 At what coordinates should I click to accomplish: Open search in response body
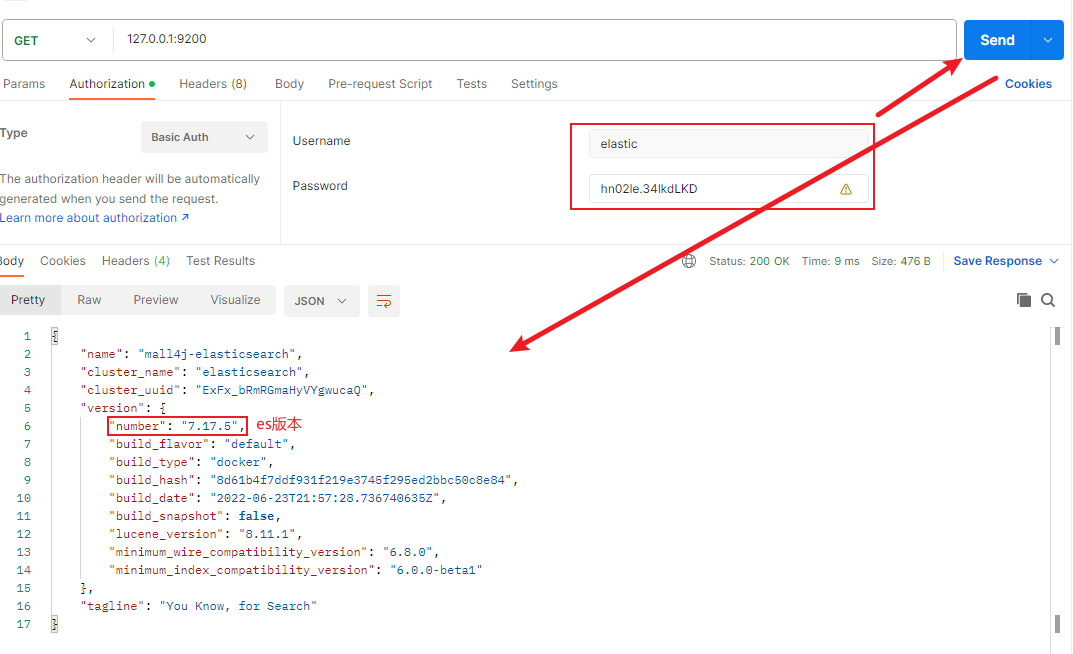1048,300
